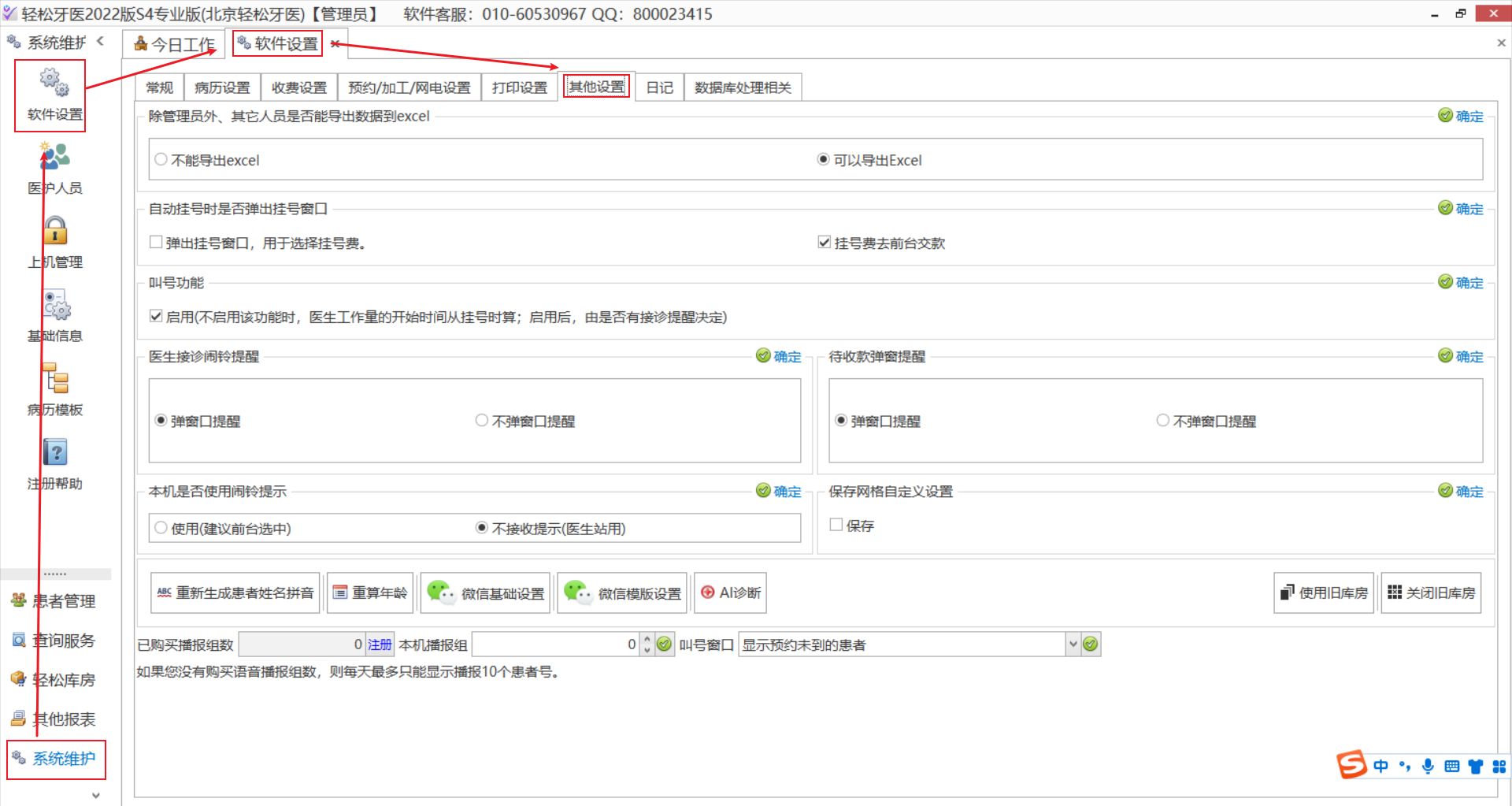The width and height of the screenshot is (1512, 806).
Task: Switch to 打印设置 tab
Action: coord(520,87)
